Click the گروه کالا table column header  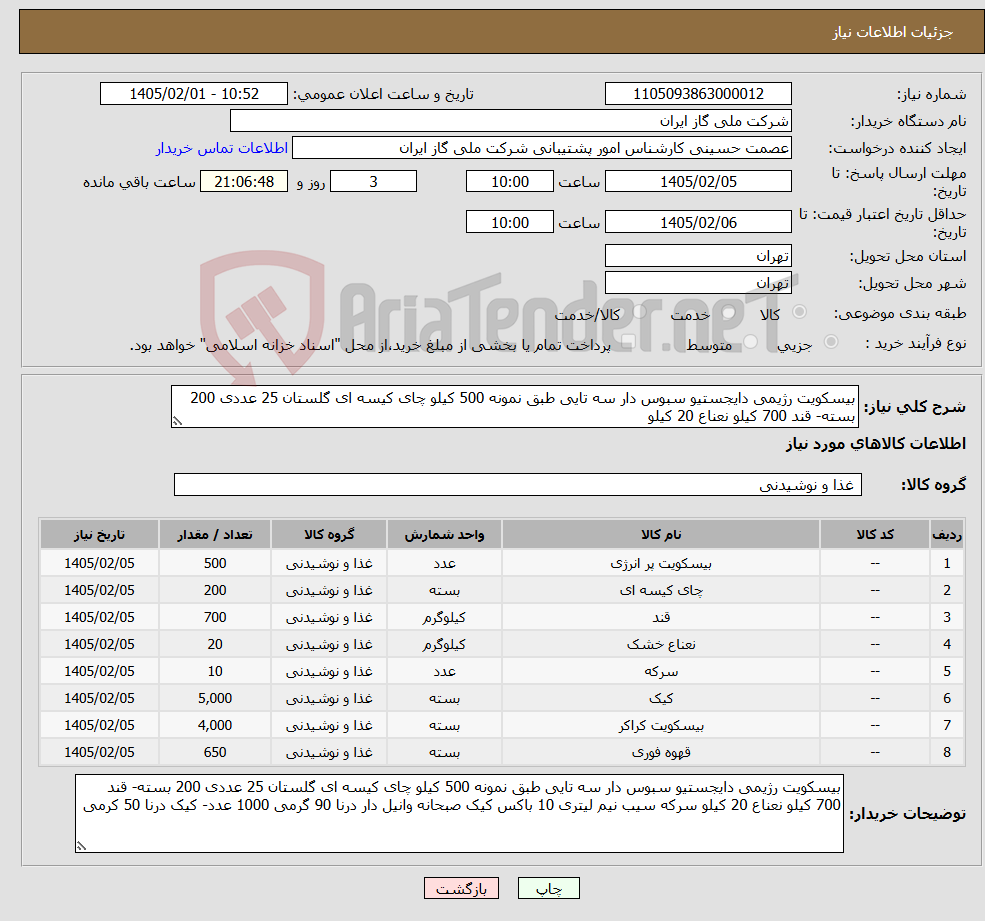point(329,534)
